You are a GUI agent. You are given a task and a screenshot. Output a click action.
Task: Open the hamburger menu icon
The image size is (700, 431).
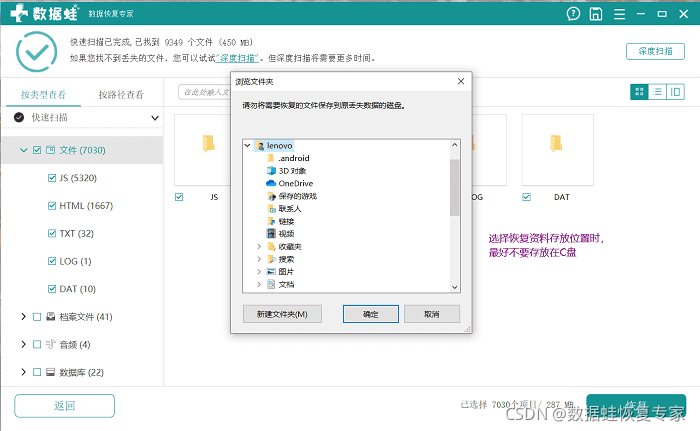[x=619, y=14]
